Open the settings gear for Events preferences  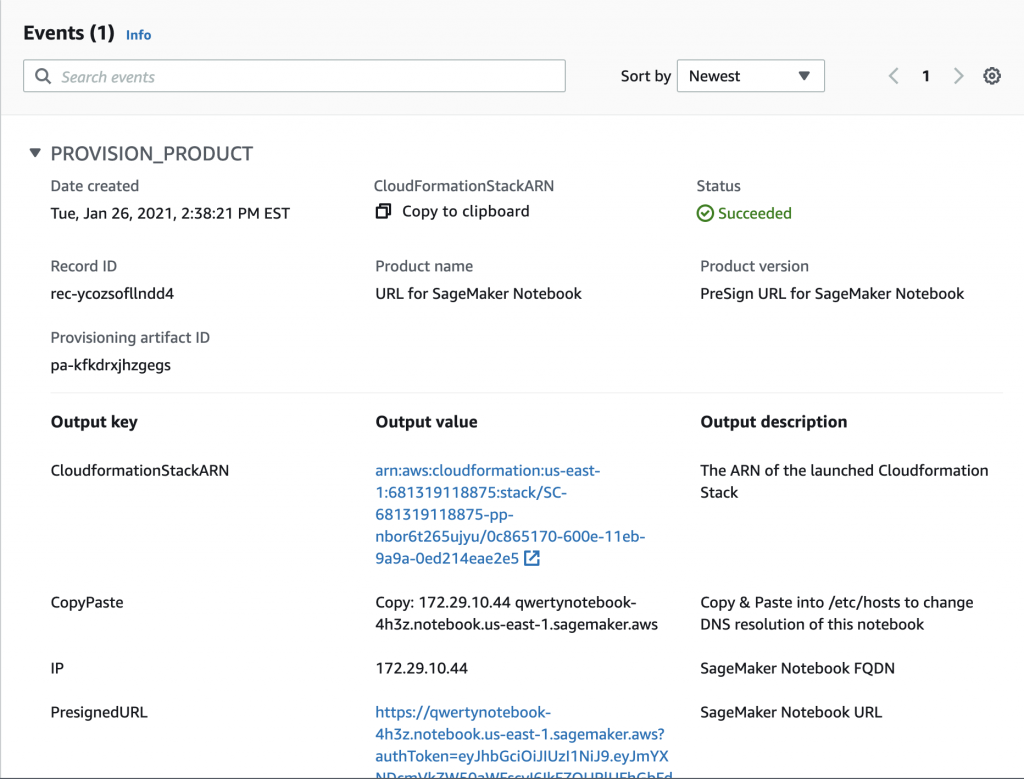click(991, 75)
